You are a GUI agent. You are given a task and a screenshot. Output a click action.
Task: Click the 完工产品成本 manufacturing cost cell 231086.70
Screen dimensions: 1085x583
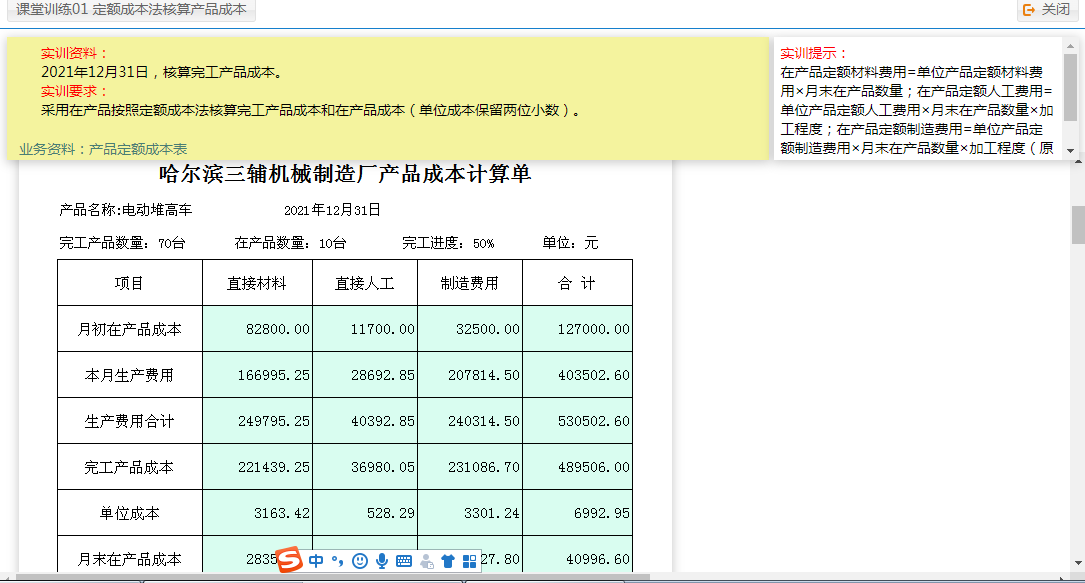[470, 467]
